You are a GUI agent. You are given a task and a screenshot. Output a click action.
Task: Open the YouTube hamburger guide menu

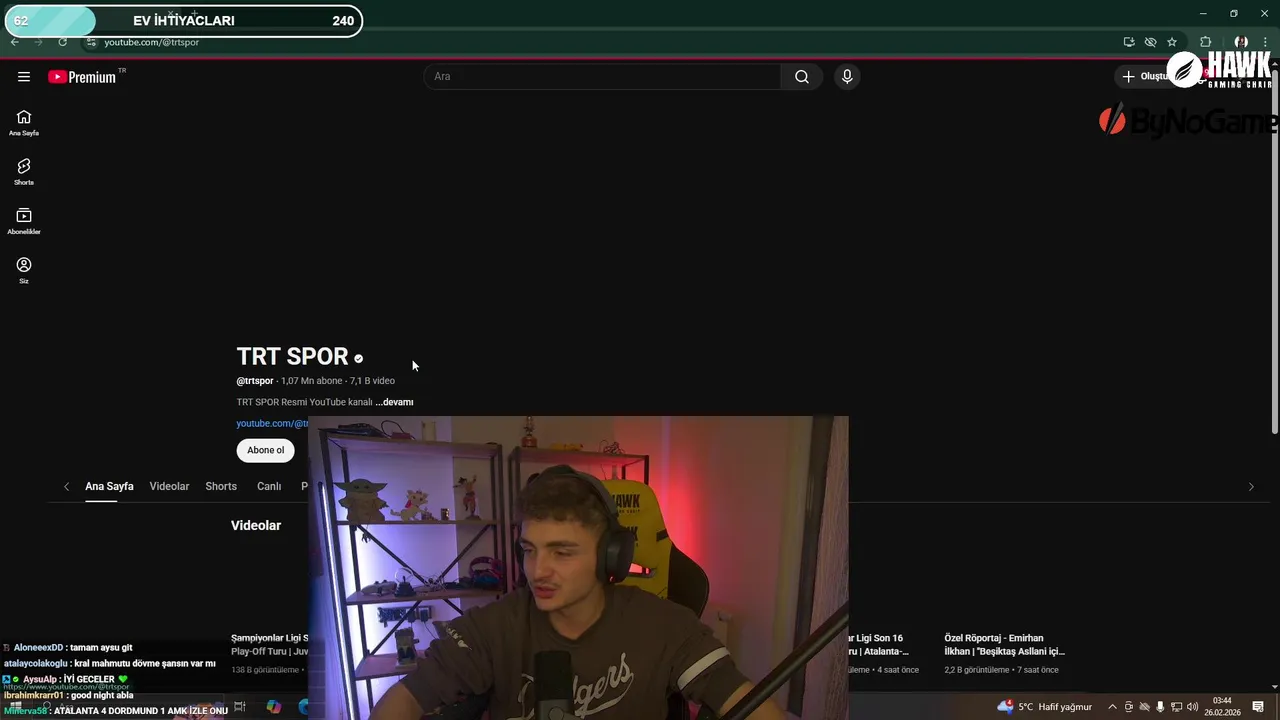tap(24, 77)
